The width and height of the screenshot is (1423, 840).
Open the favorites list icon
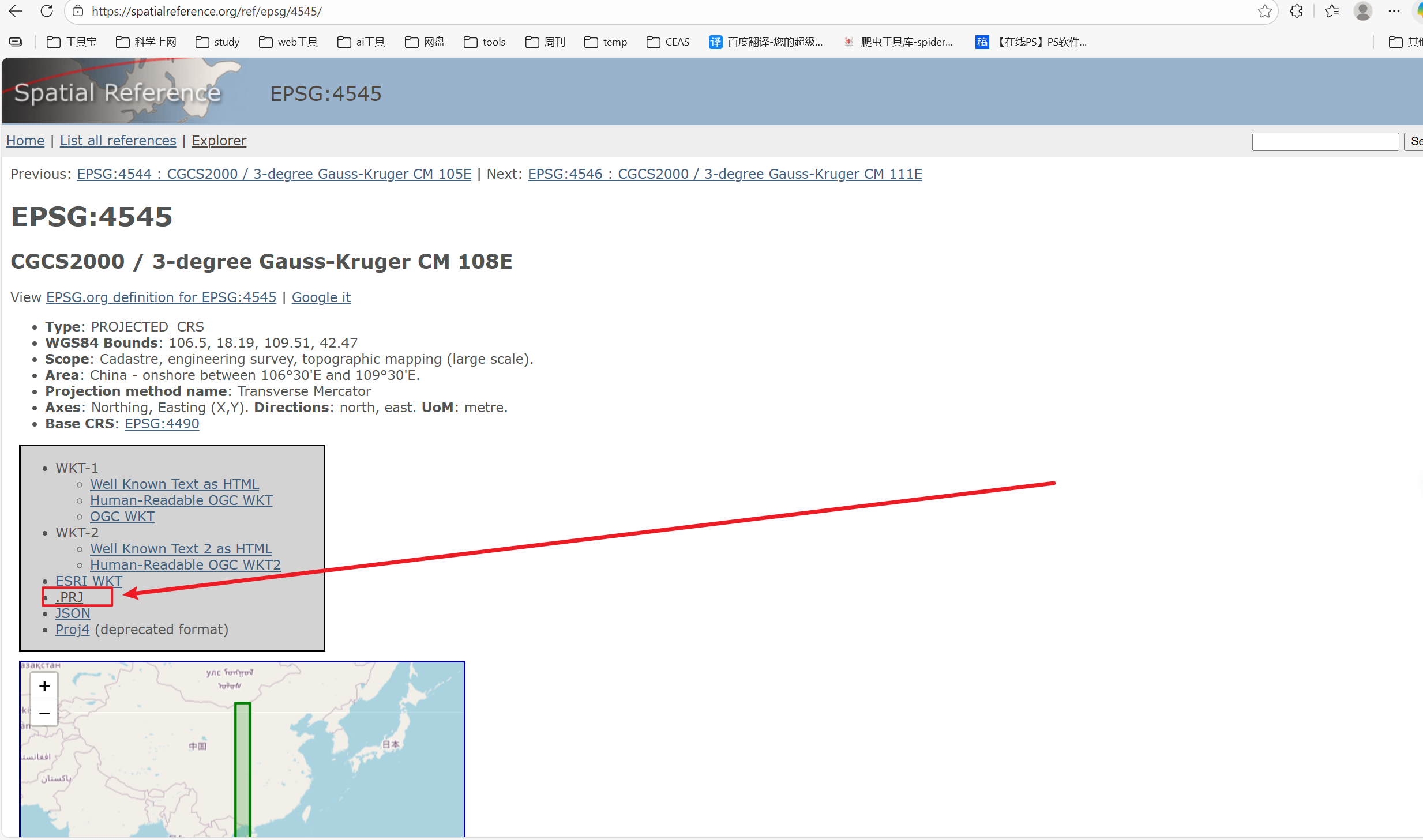pyautogui.click(x=1331, y=11)
